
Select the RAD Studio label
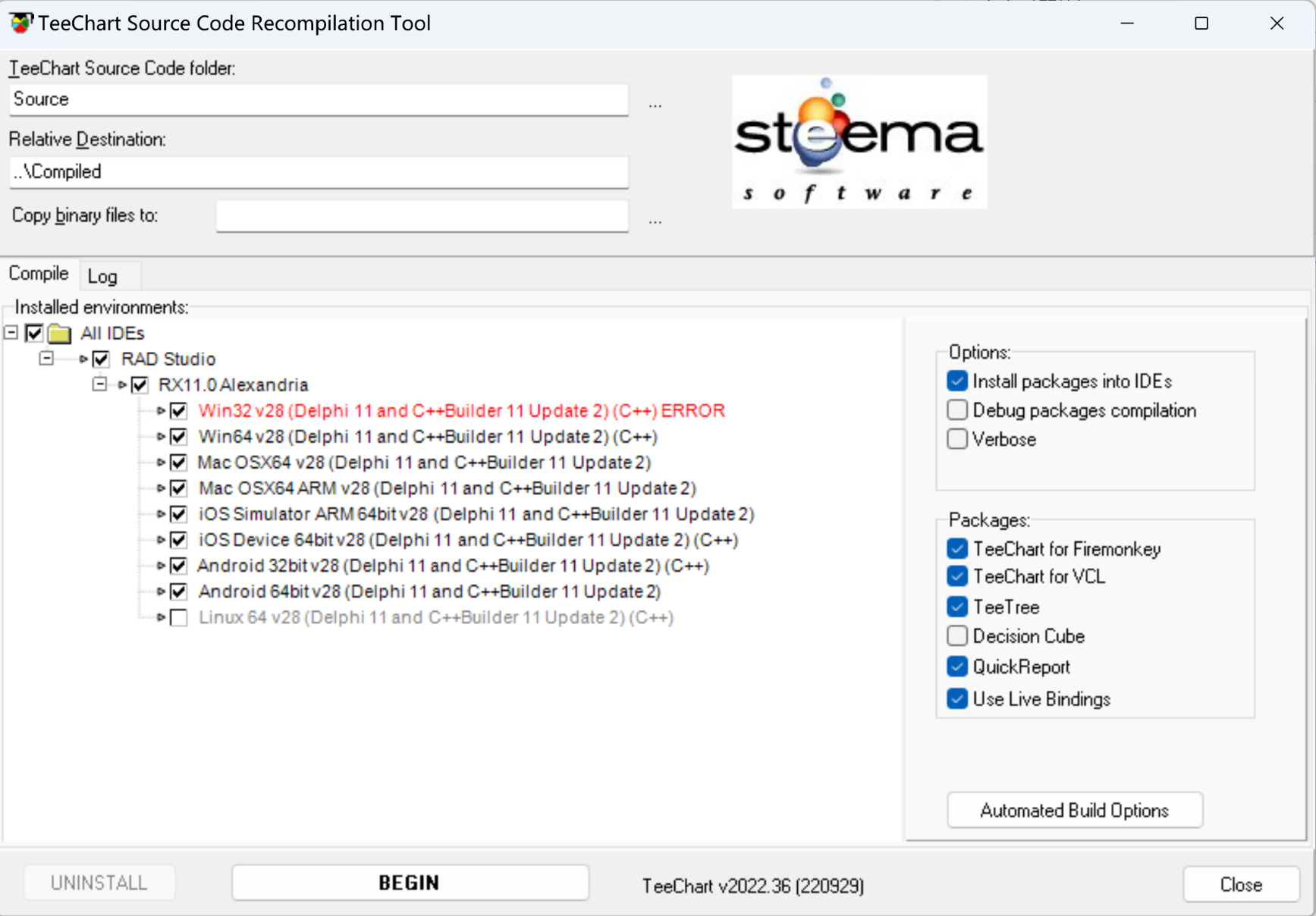point(168,359)
